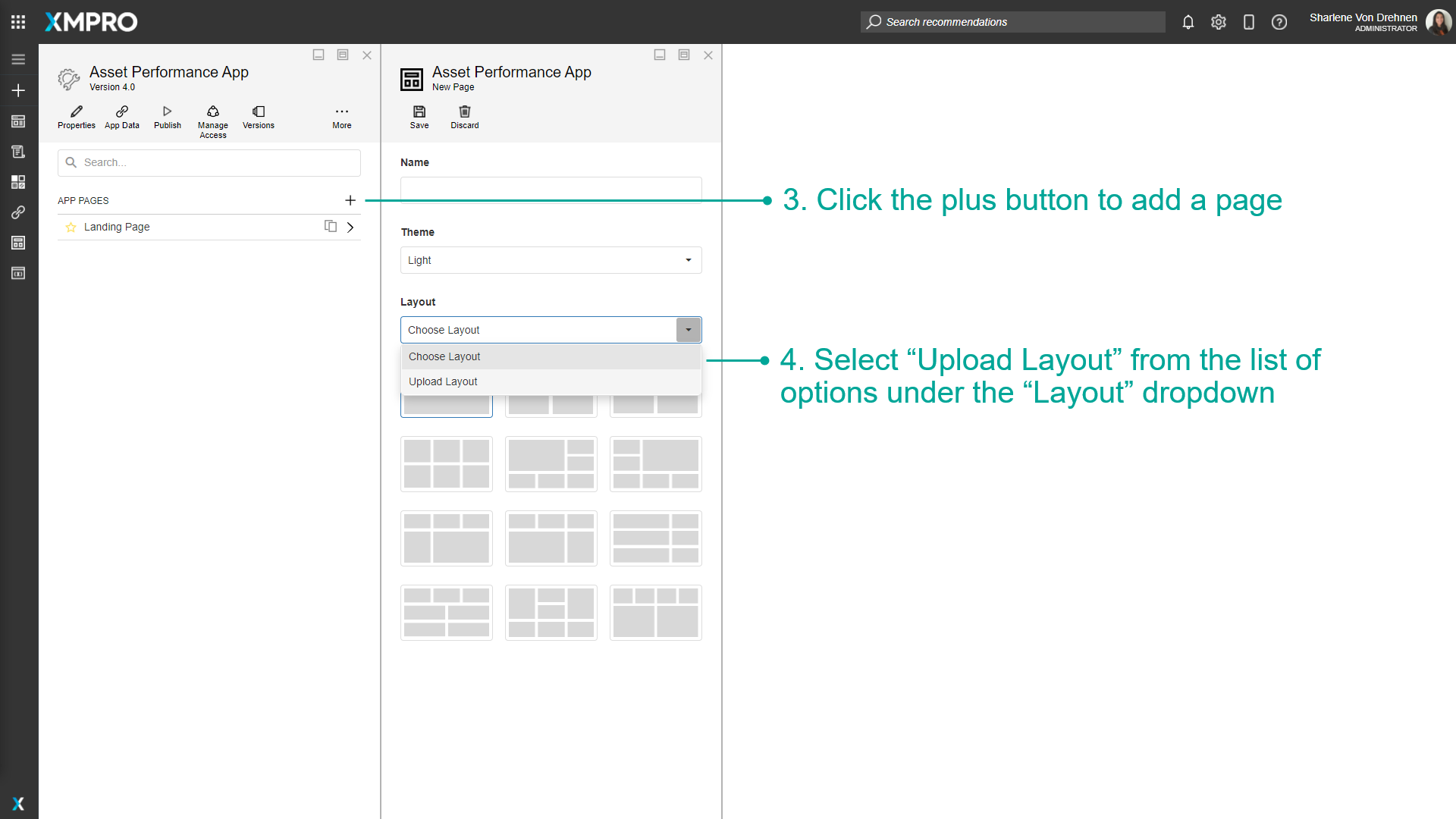Toggle the mobile preview icon in the header
The image size is (1456, 819).
(x=1249, y=22)
